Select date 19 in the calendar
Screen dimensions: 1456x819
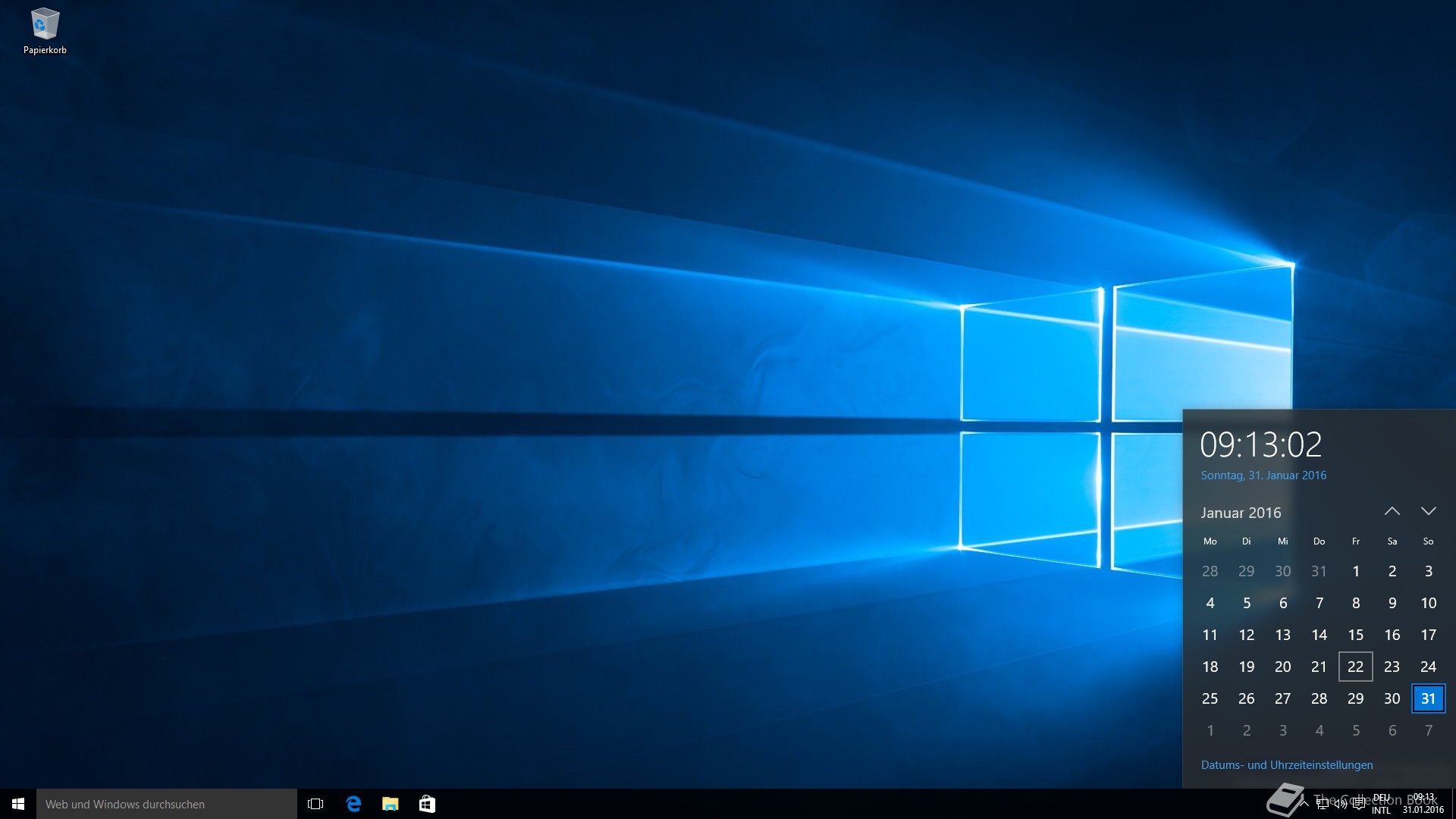coord(1247,667)
